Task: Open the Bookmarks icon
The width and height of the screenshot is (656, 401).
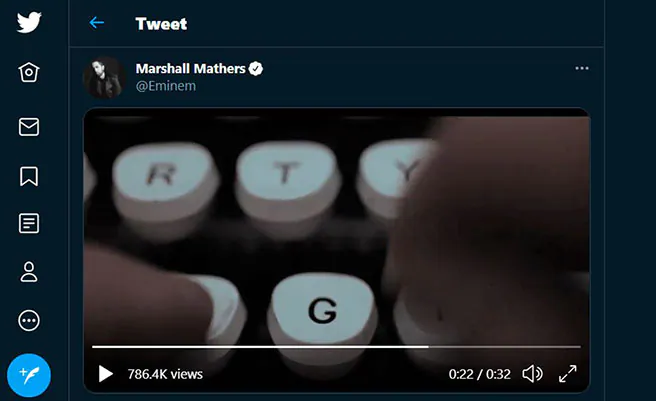Action: pyautogui.click(x=29, y=176)
